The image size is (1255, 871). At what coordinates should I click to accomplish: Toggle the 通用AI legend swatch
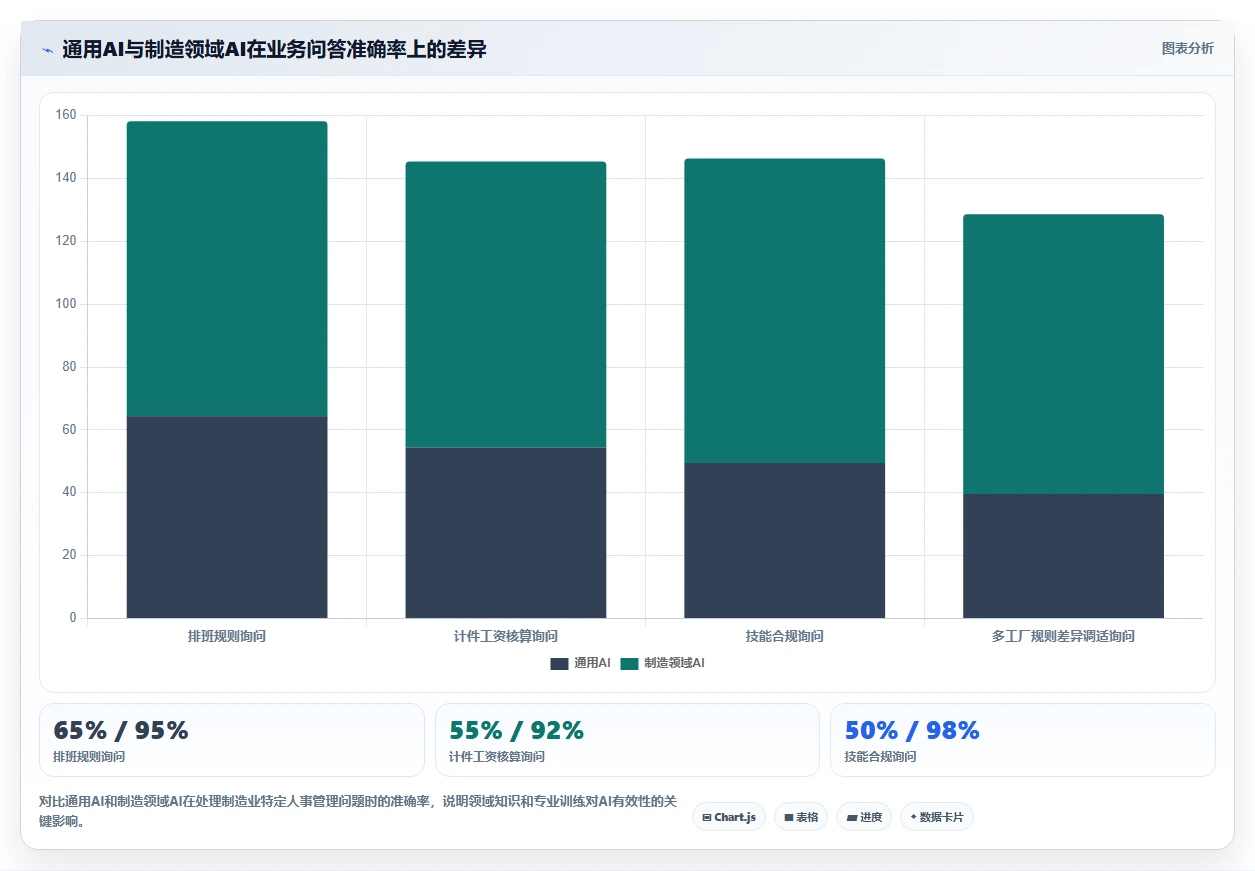559,664
